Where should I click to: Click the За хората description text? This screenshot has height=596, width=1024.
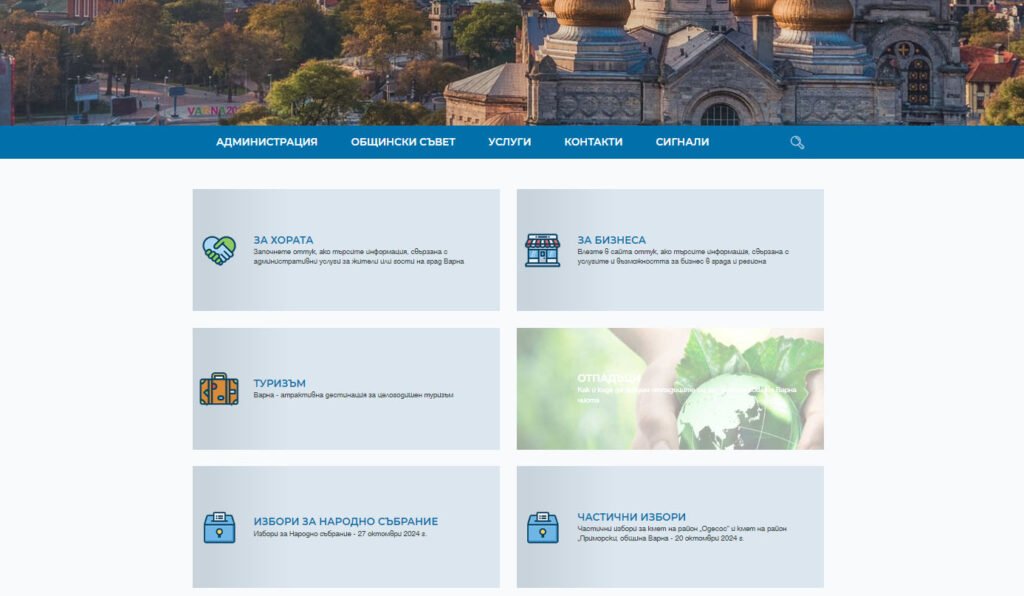(x=358, y=256)
